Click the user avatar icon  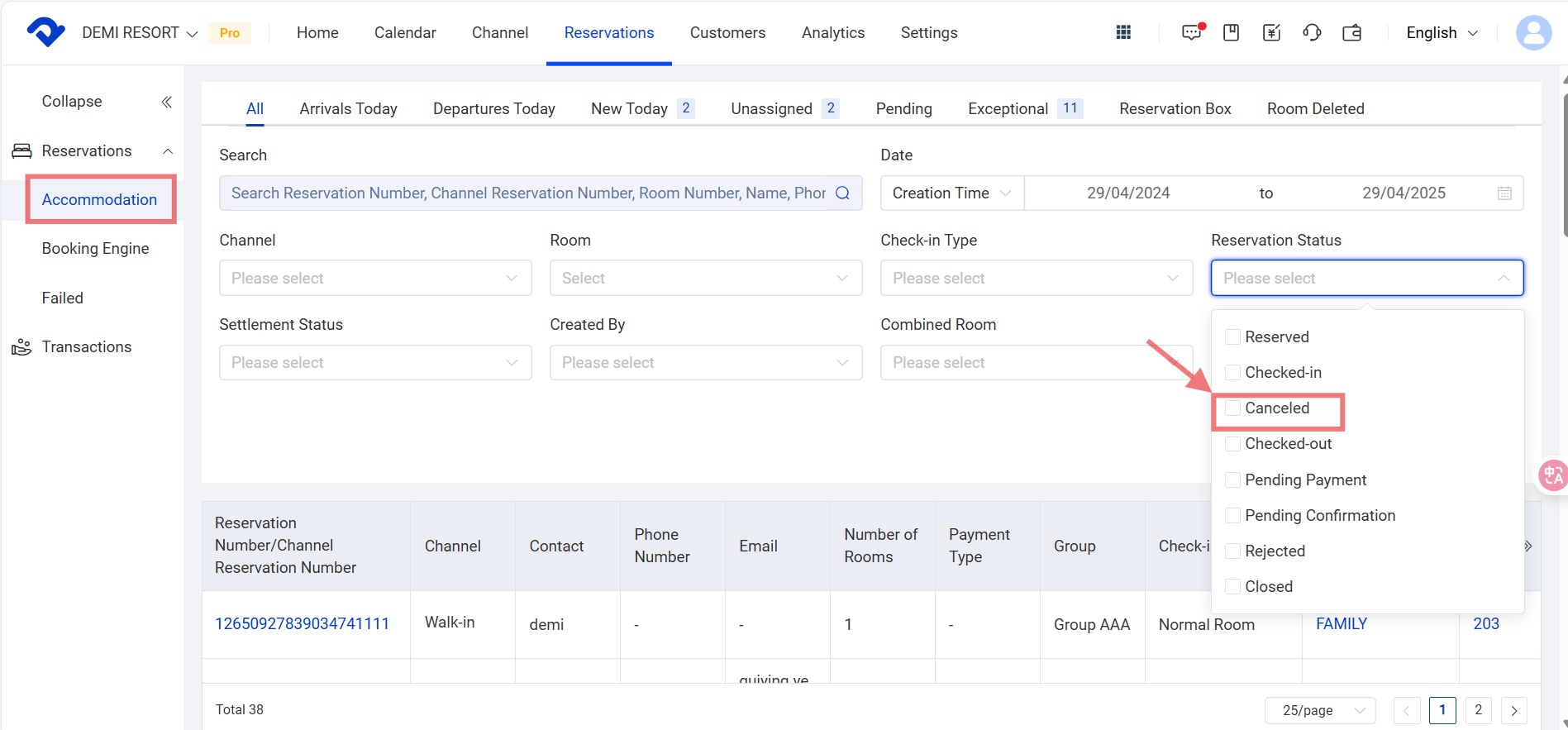pos(1533,33)
